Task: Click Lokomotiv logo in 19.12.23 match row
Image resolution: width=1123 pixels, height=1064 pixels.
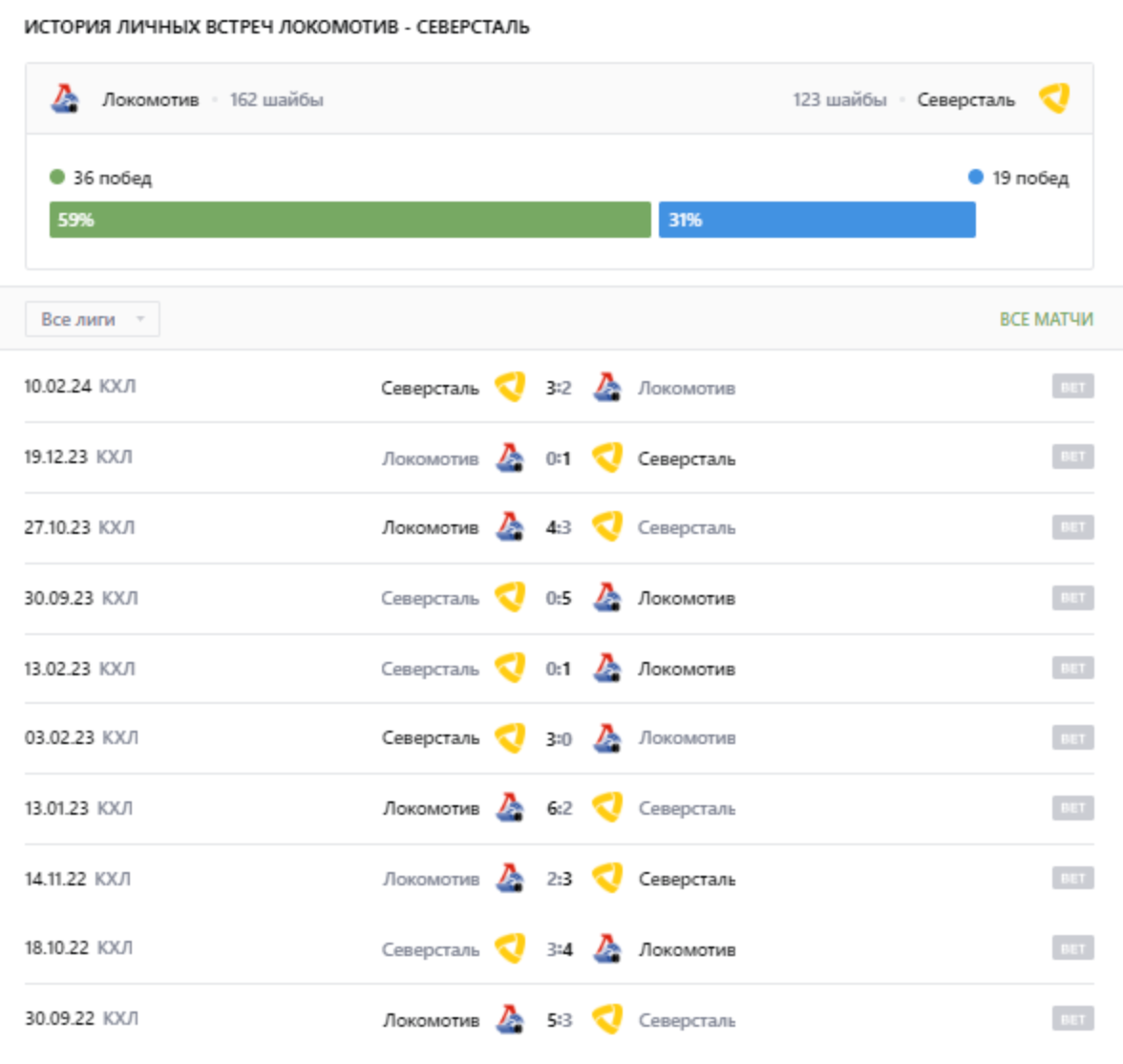Action: coord(510,458)
